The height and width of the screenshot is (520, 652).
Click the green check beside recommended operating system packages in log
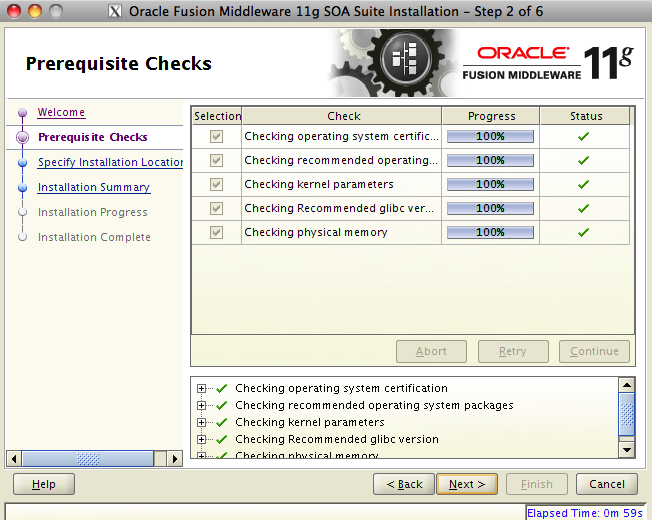pos(222,406)
